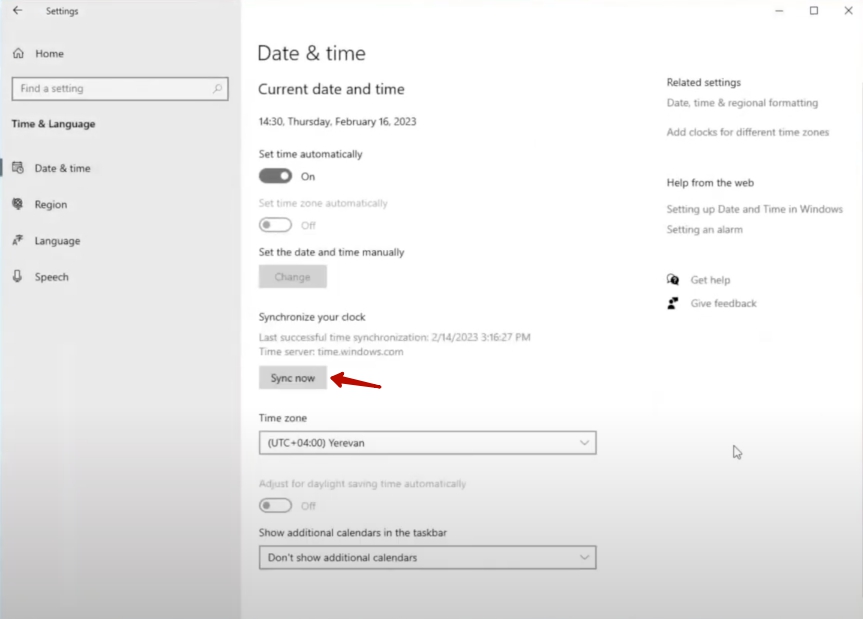Click the Give feedback person icon
This screenshot has width=863, height=619.
coord(673,303)
